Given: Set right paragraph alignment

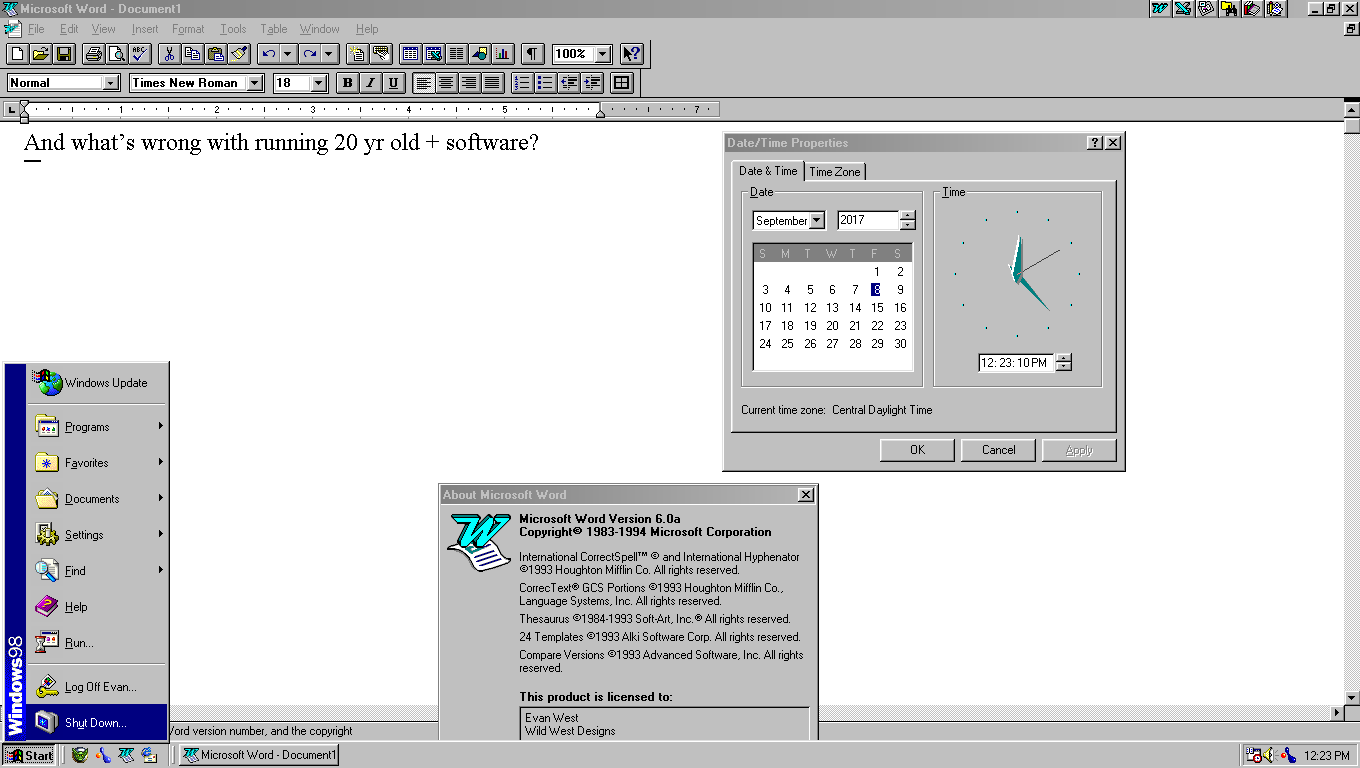Looking at the screenshot, I should point(470,83).
